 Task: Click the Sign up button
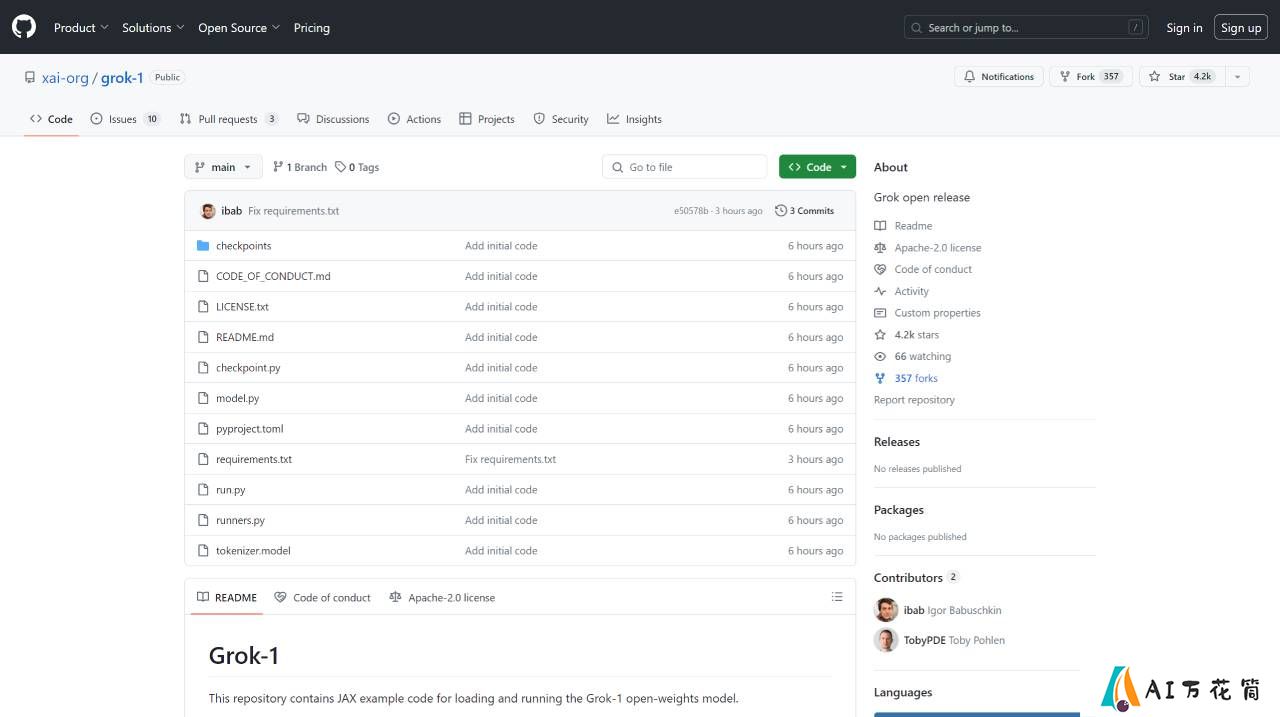[x=1241, y=28]
